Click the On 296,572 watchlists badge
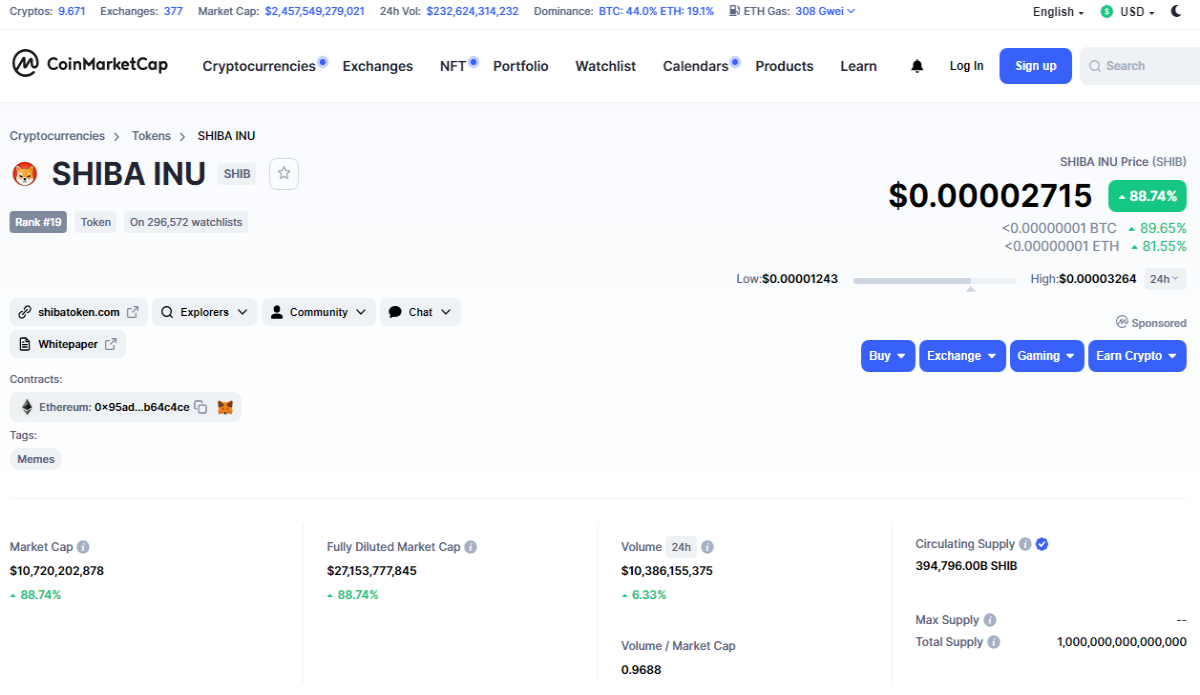 pos(186,222)
